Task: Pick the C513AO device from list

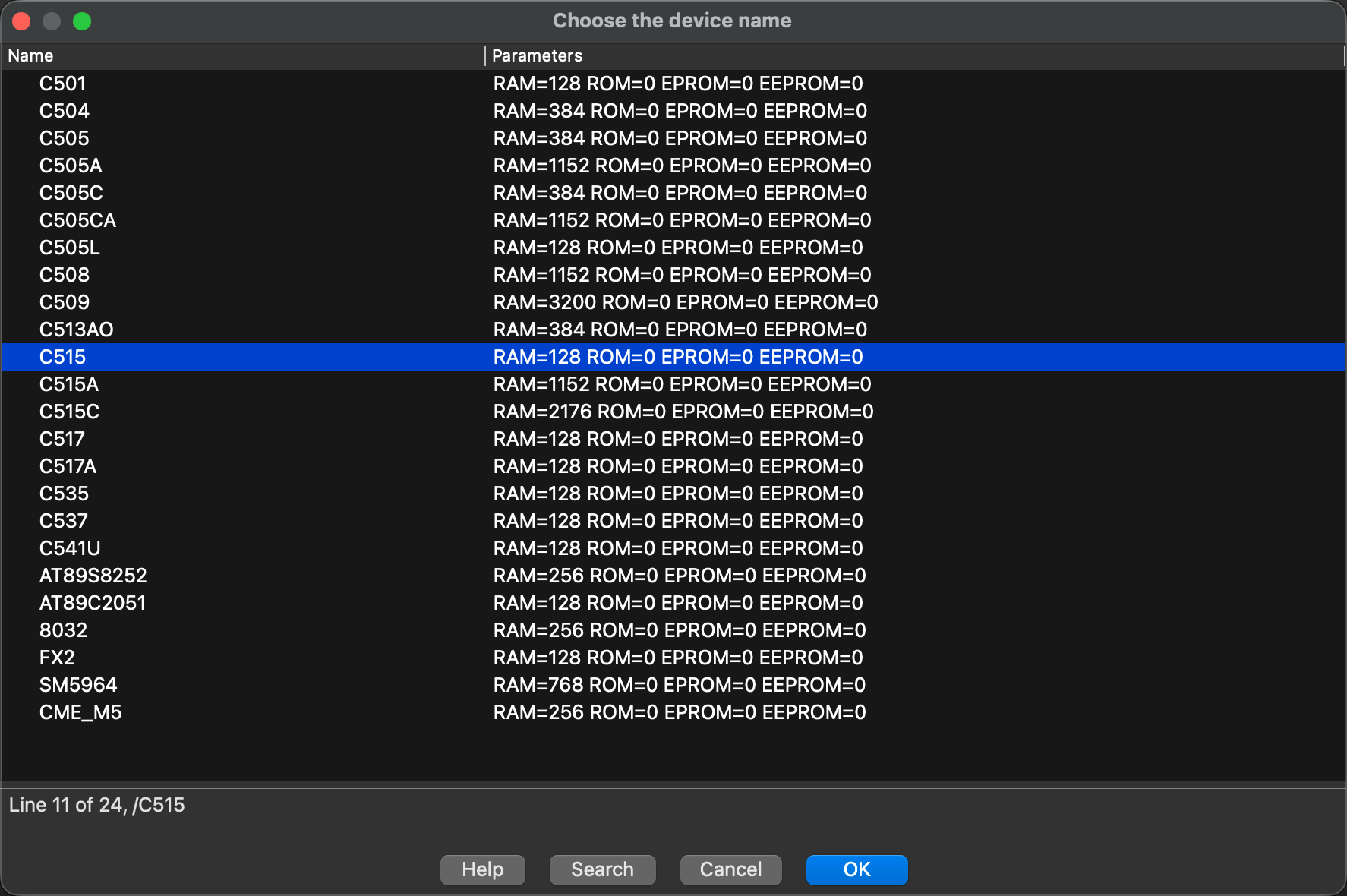Action: 76,330
